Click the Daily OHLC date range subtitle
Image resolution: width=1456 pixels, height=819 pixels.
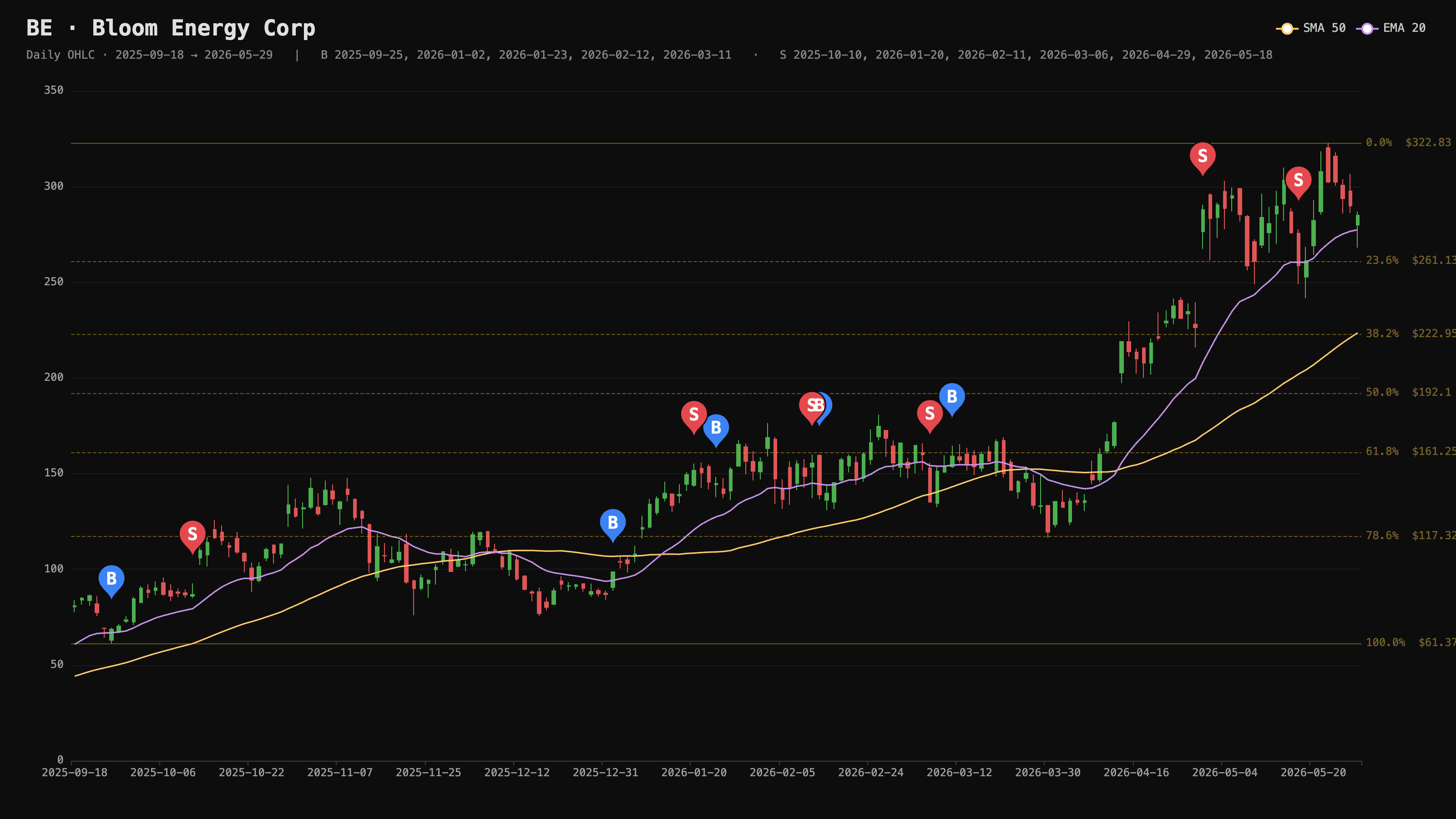click(x=149, y=55)
